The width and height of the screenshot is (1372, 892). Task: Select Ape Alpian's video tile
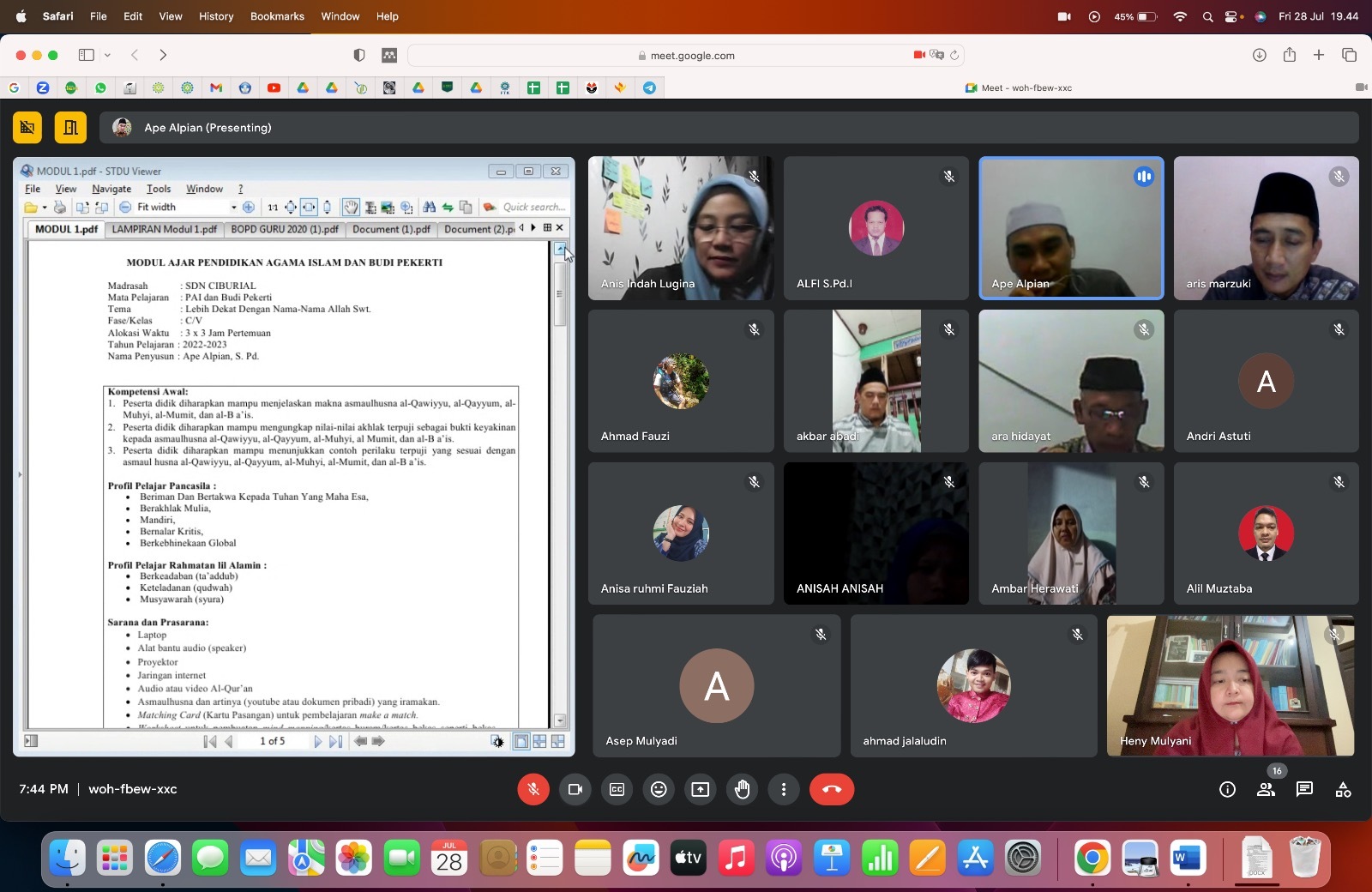pyautogui.click(x=1071, y=228)
